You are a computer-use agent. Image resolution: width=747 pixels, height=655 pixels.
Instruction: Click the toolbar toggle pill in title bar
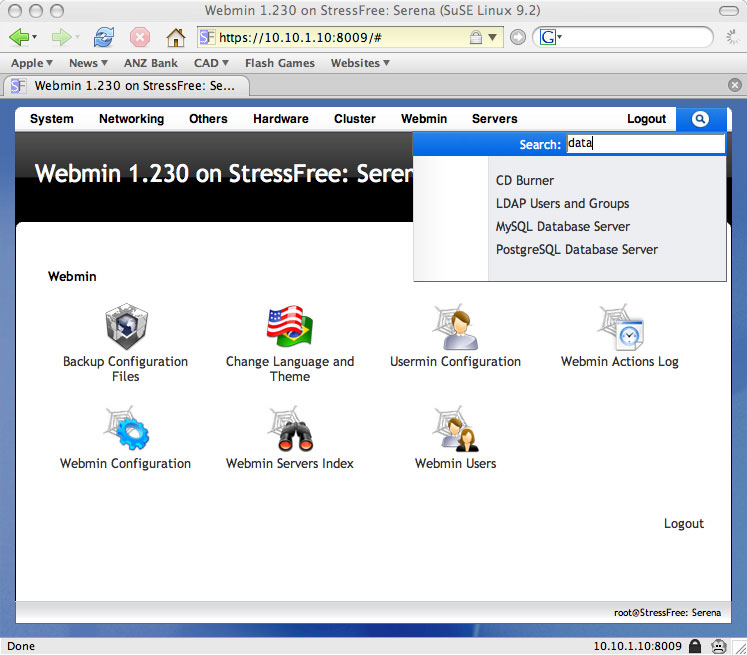(729, 10)
